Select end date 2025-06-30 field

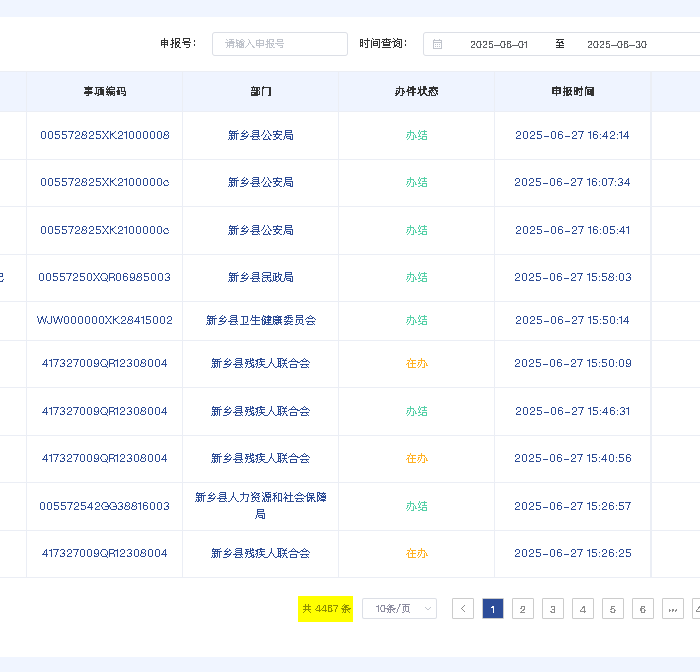617,44
